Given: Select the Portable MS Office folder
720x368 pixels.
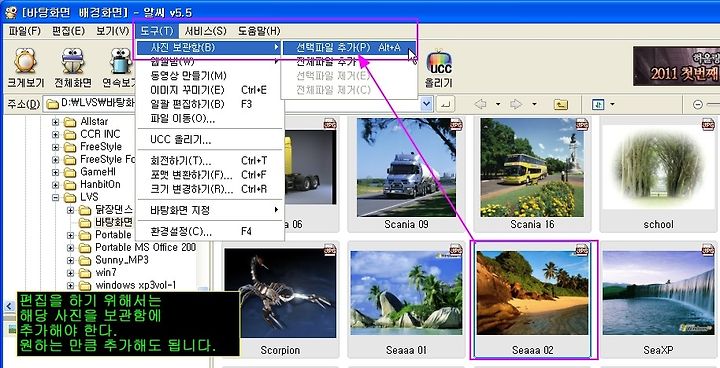Looking at the screenshot, I should [145, 247].
